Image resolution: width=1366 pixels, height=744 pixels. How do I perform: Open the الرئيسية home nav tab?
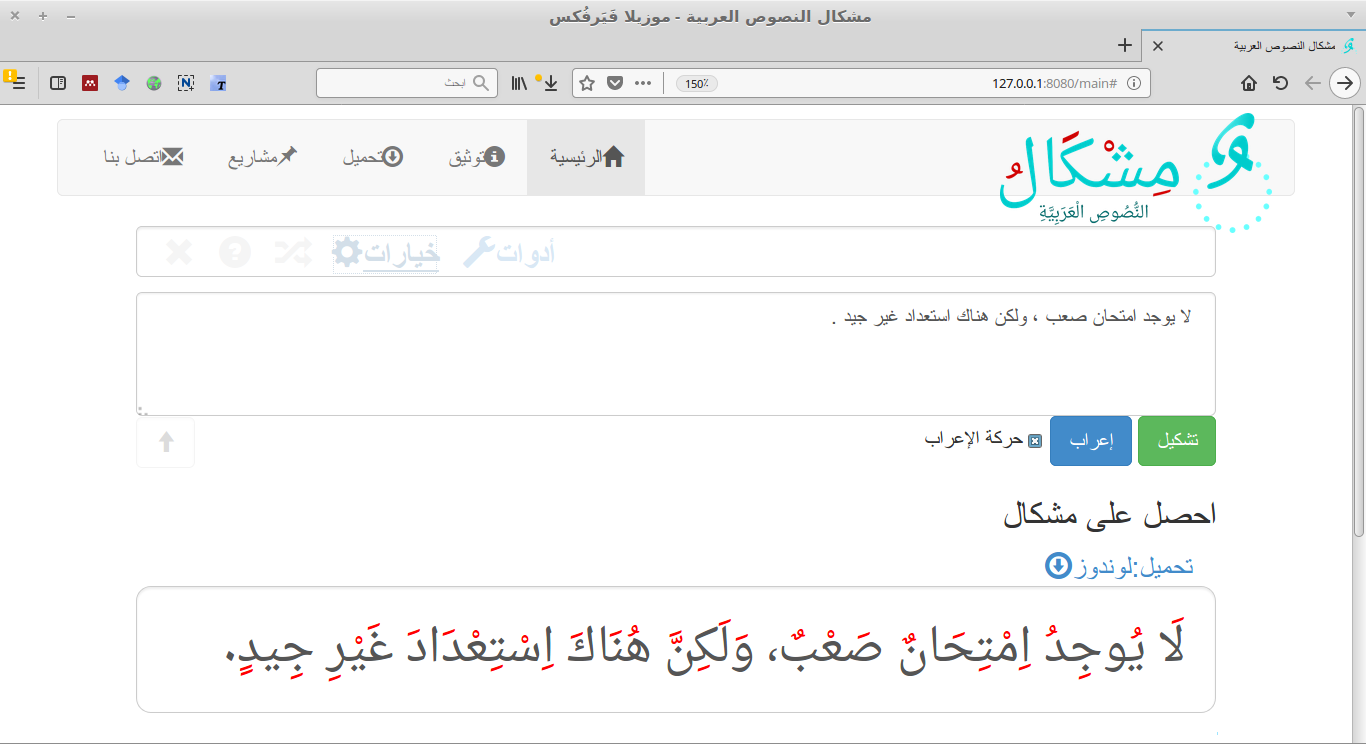tap(586, 158)
